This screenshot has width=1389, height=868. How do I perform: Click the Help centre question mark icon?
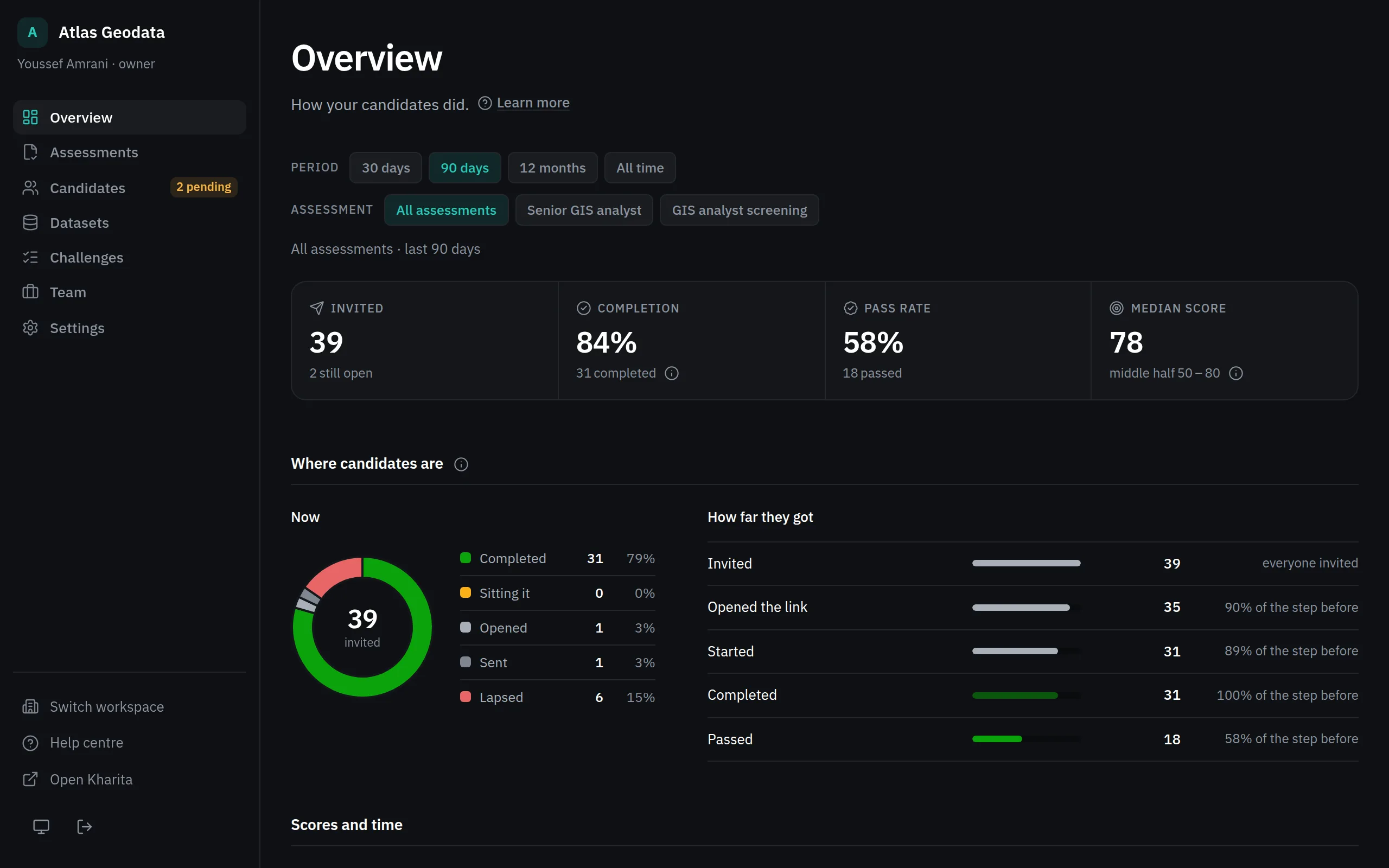click(30, 743)
